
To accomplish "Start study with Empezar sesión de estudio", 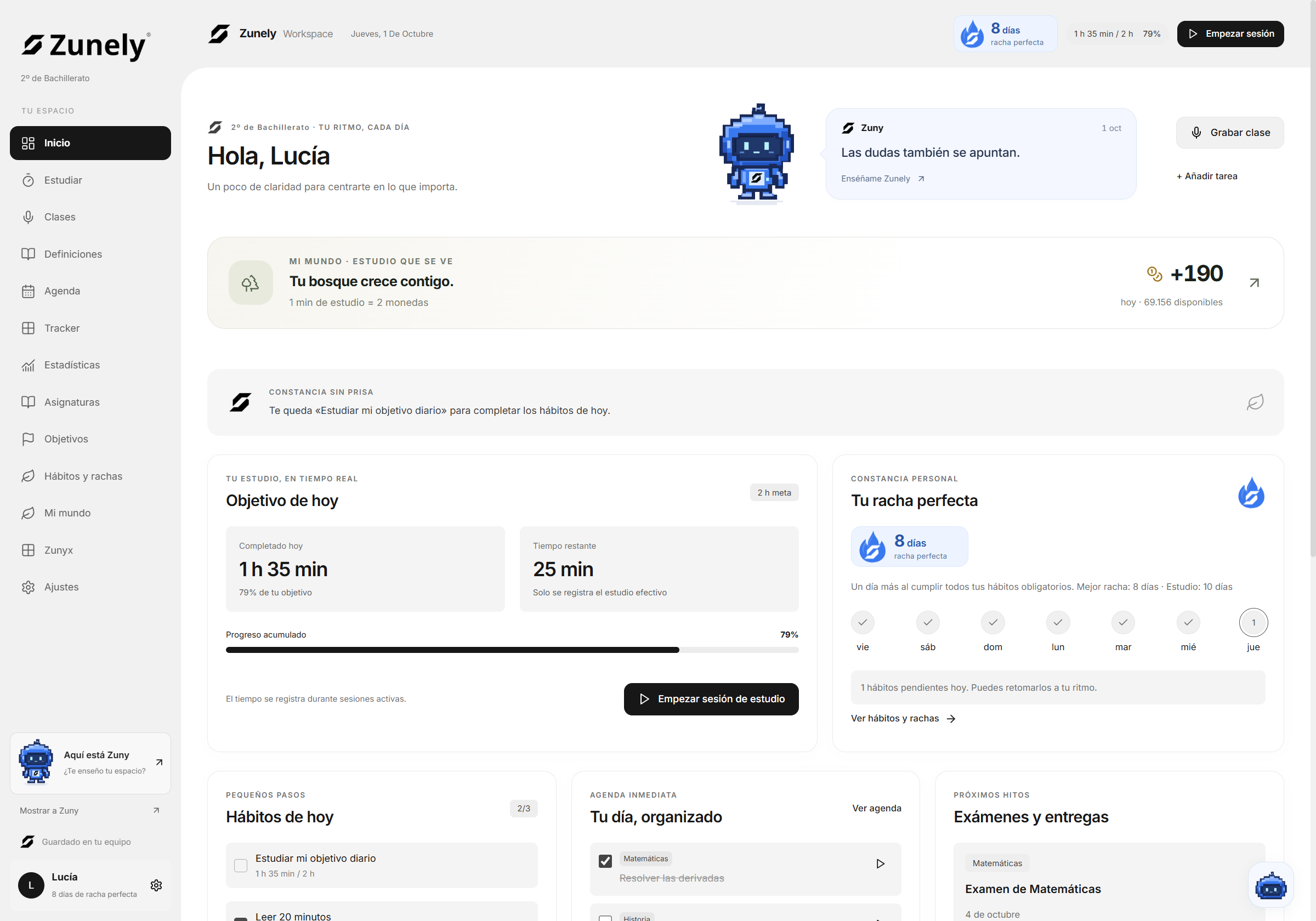I will pyautogui.click(x=711, y=698).
